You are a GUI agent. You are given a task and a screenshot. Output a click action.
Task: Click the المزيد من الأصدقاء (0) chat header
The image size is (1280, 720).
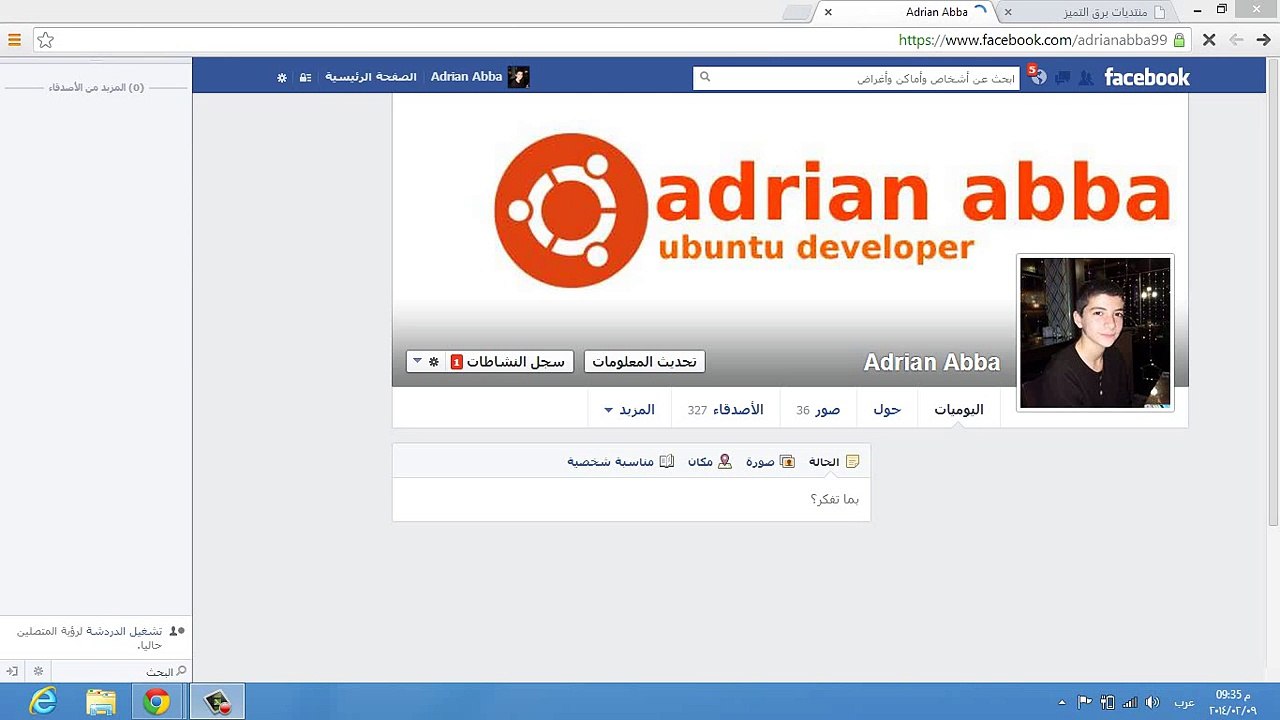tap(96, 87)
